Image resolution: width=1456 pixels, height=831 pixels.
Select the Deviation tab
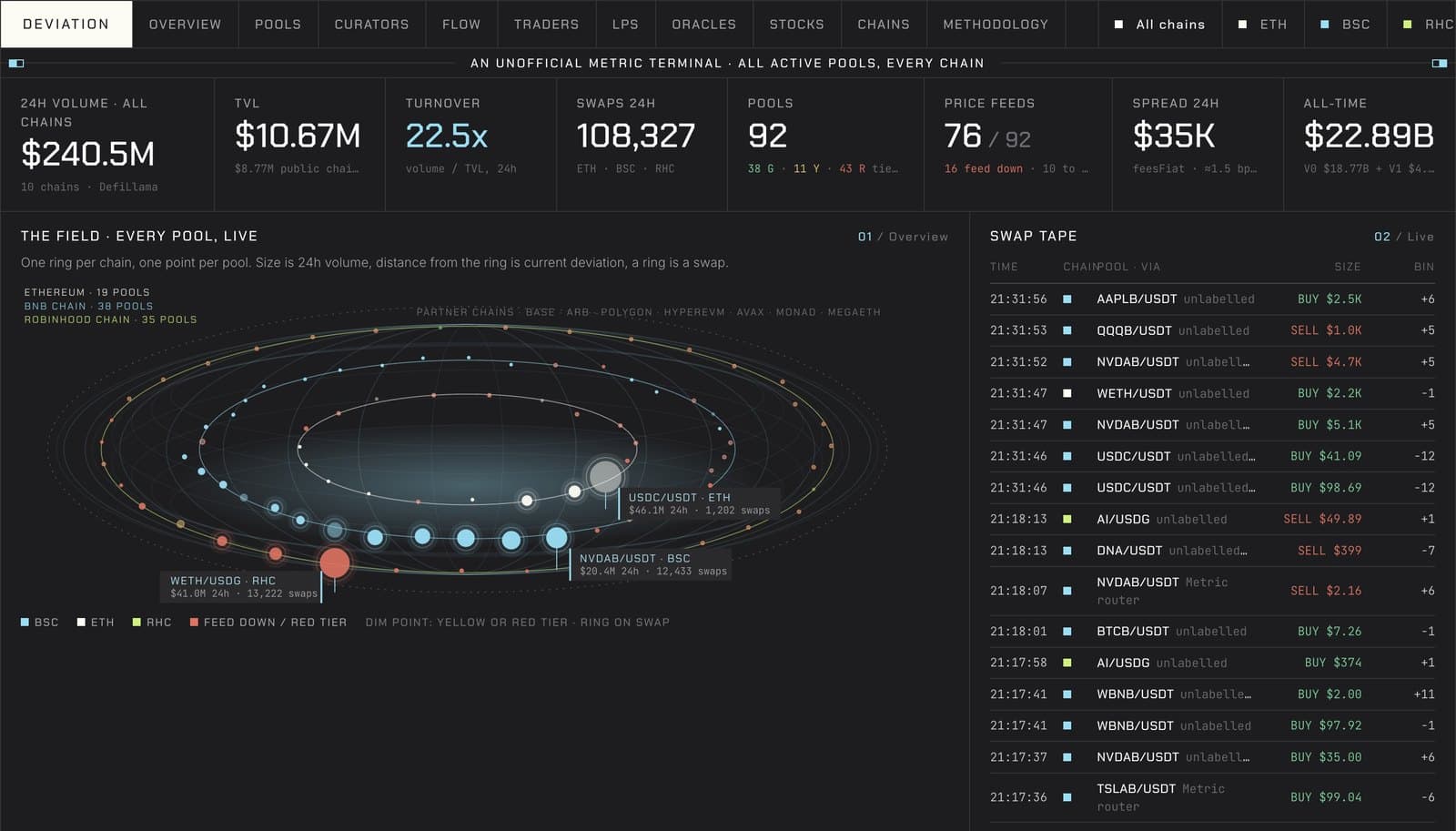click(66, 25)
